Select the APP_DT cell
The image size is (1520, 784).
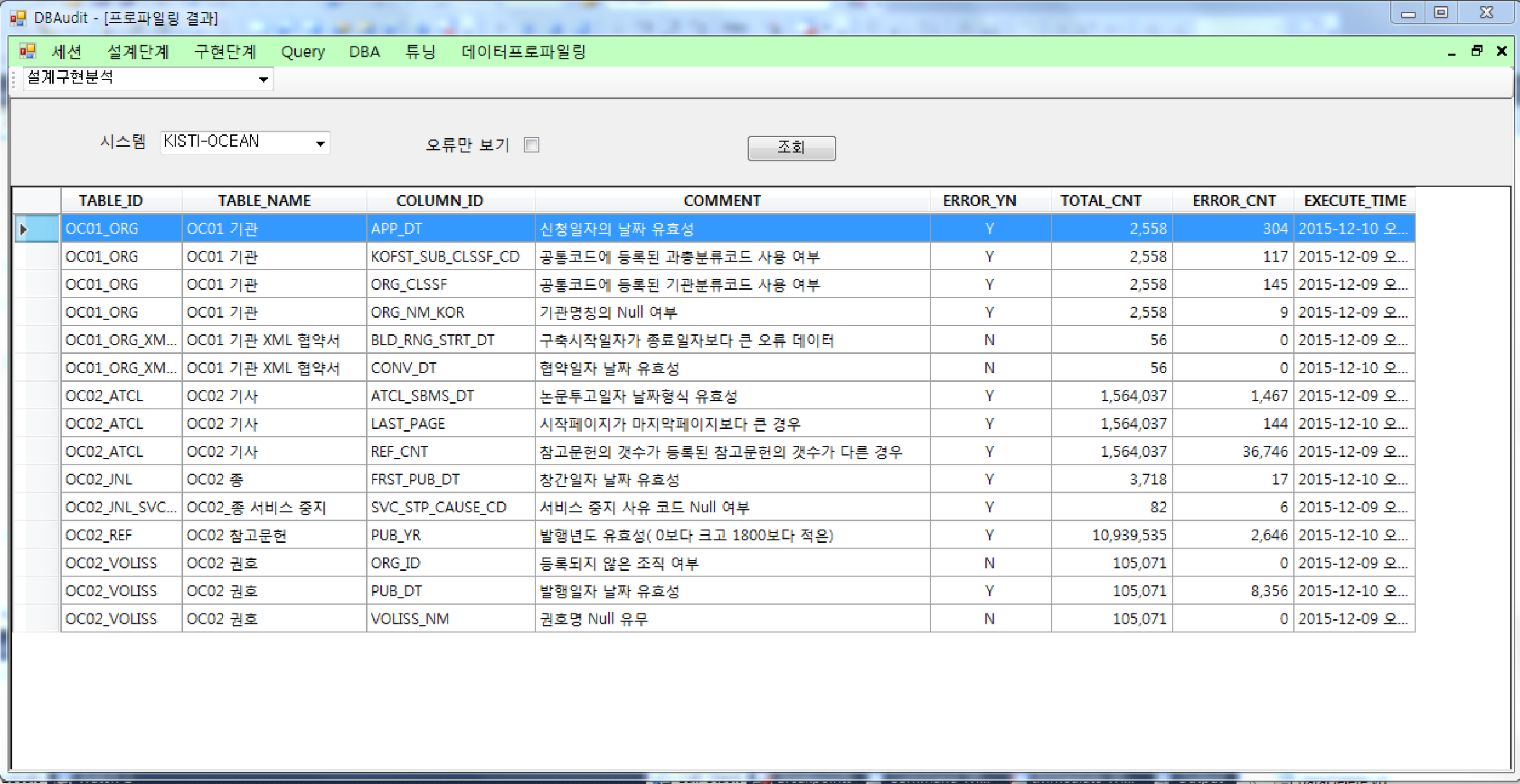tap(450, 229)
